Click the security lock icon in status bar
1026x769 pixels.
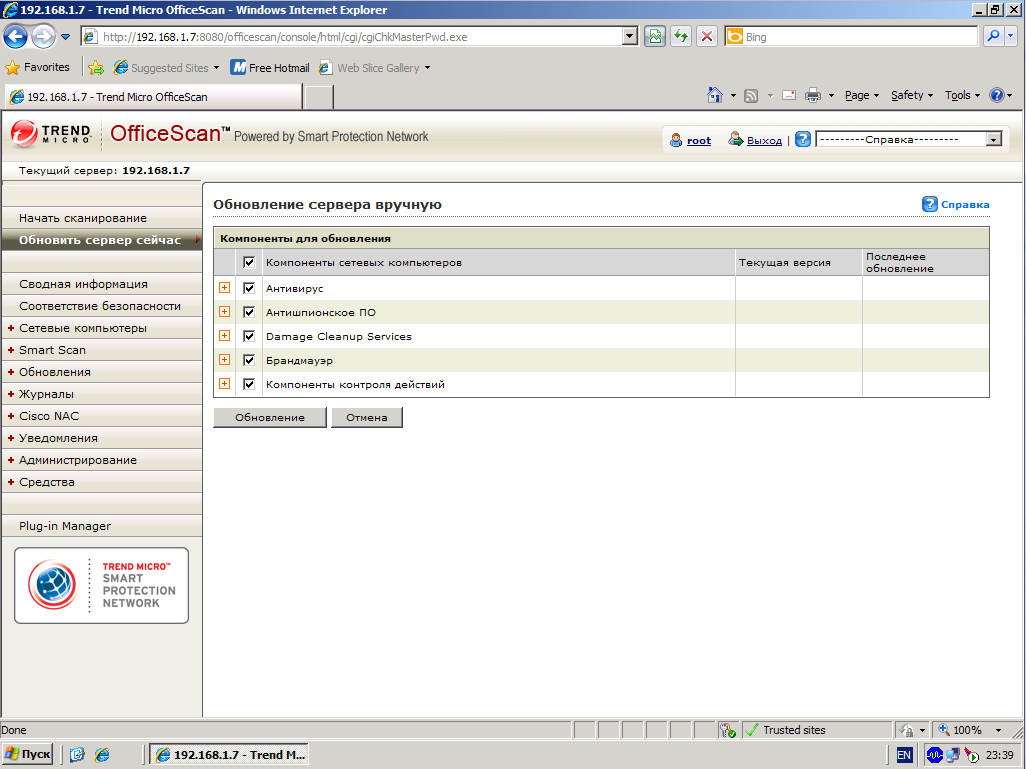(x=728, y=730)
